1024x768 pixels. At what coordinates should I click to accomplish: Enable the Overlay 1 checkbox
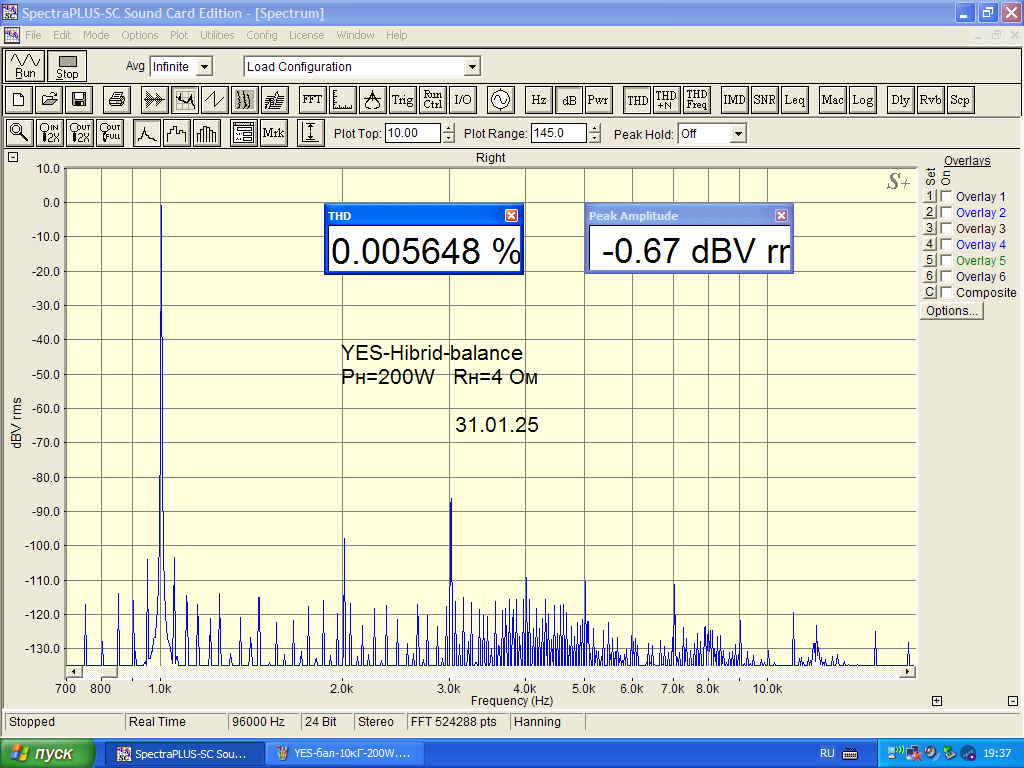pyautogui.click(x=946, y=196)
